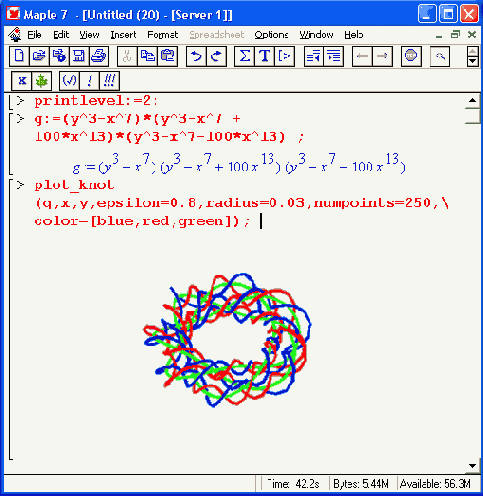
Task: Insert text with the T icon
Action: 264,56
